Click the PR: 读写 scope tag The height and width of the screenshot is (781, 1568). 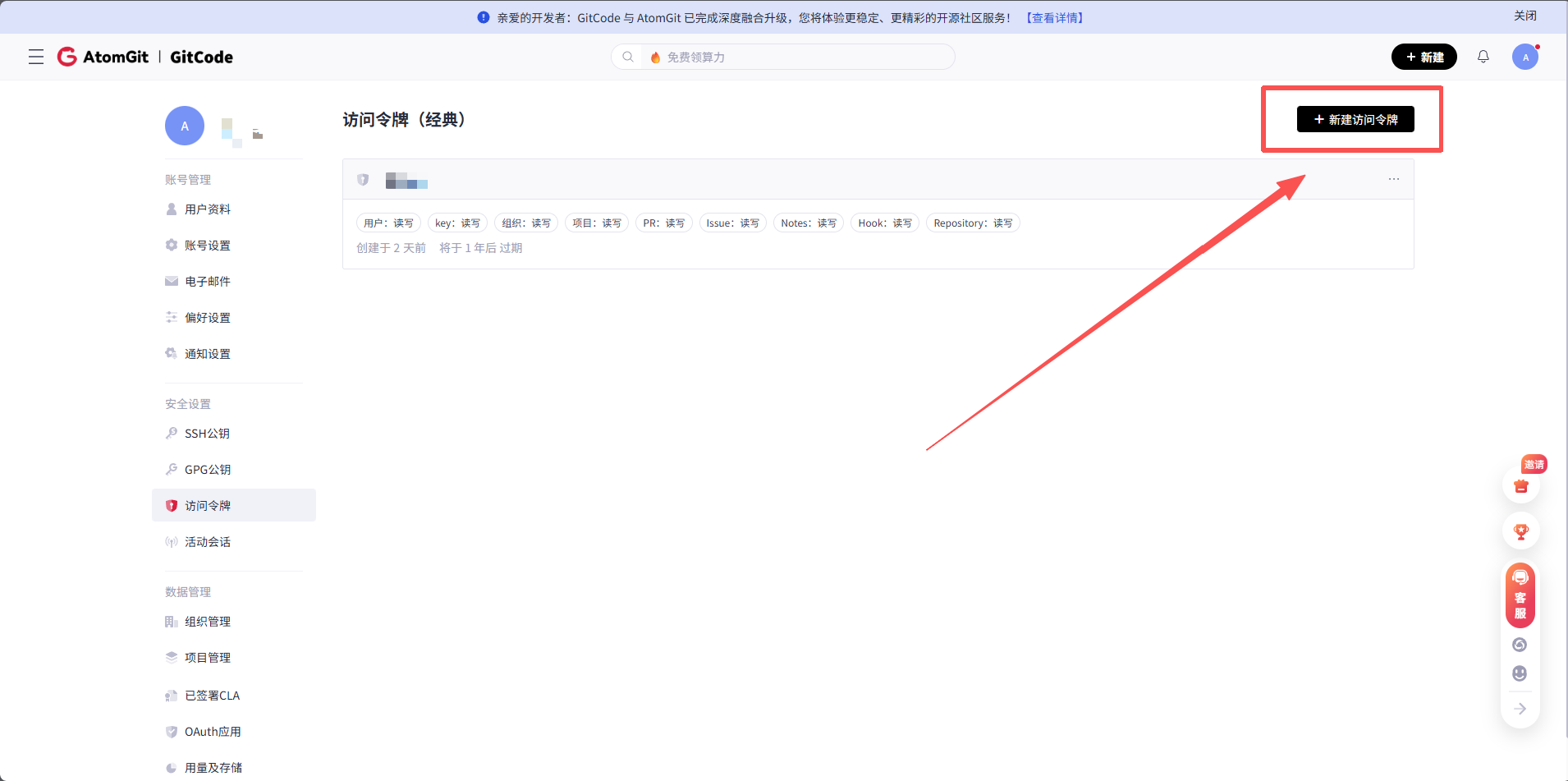[664, 223]
